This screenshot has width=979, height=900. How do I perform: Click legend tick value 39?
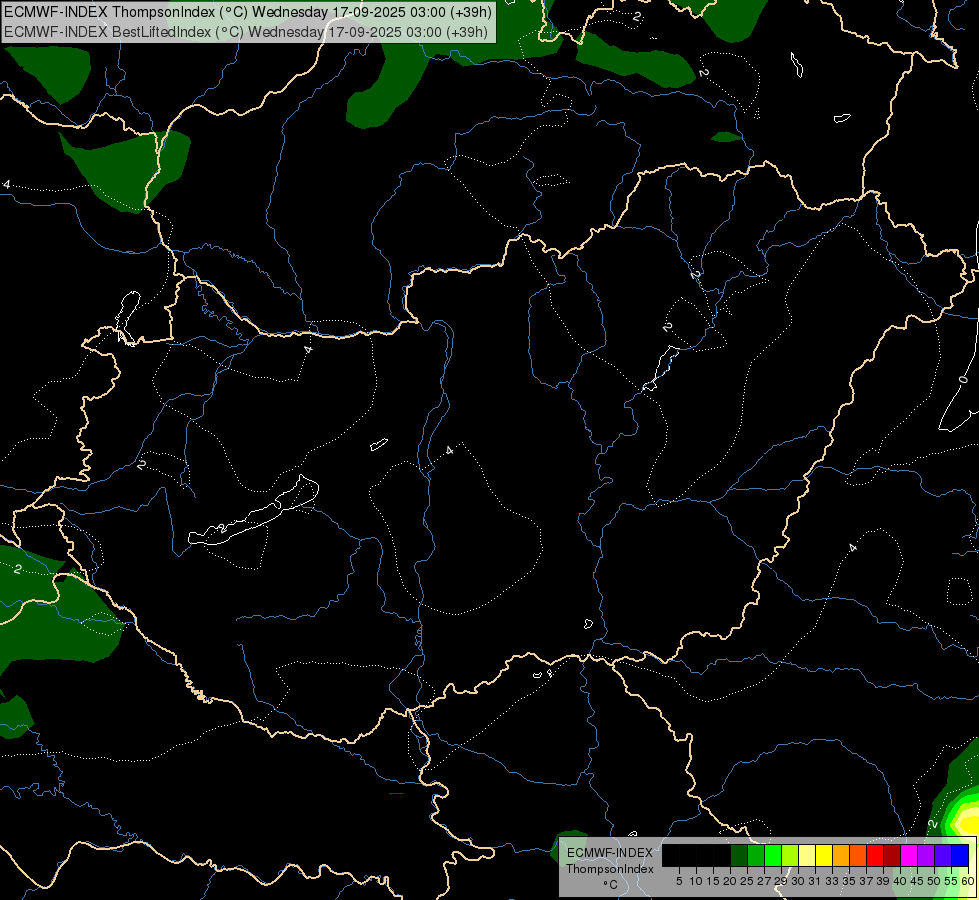(883, 881)
